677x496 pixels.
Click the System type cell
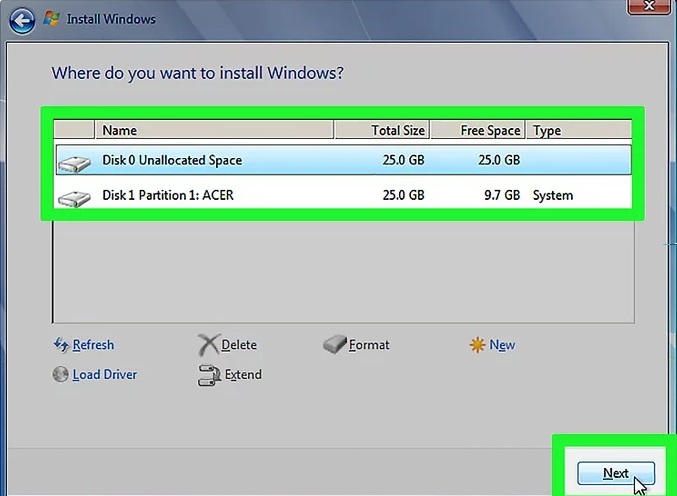[x=553, y=196]
